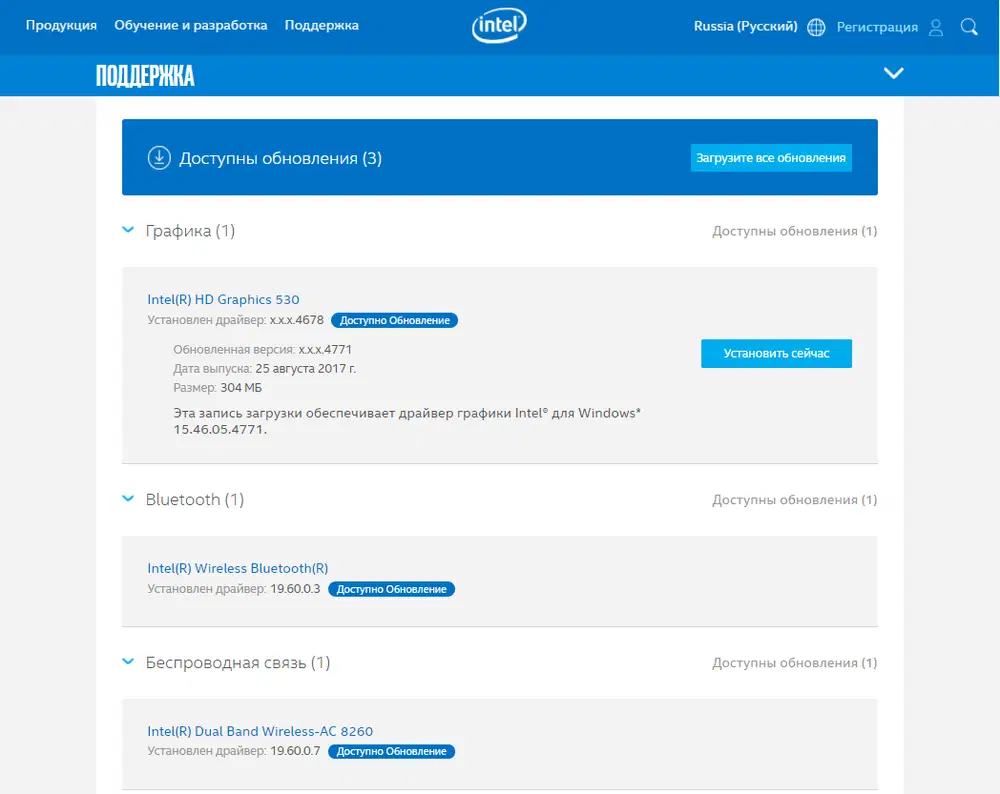Click the driver description mentioning 15.46.05.4771

[407, 421]
